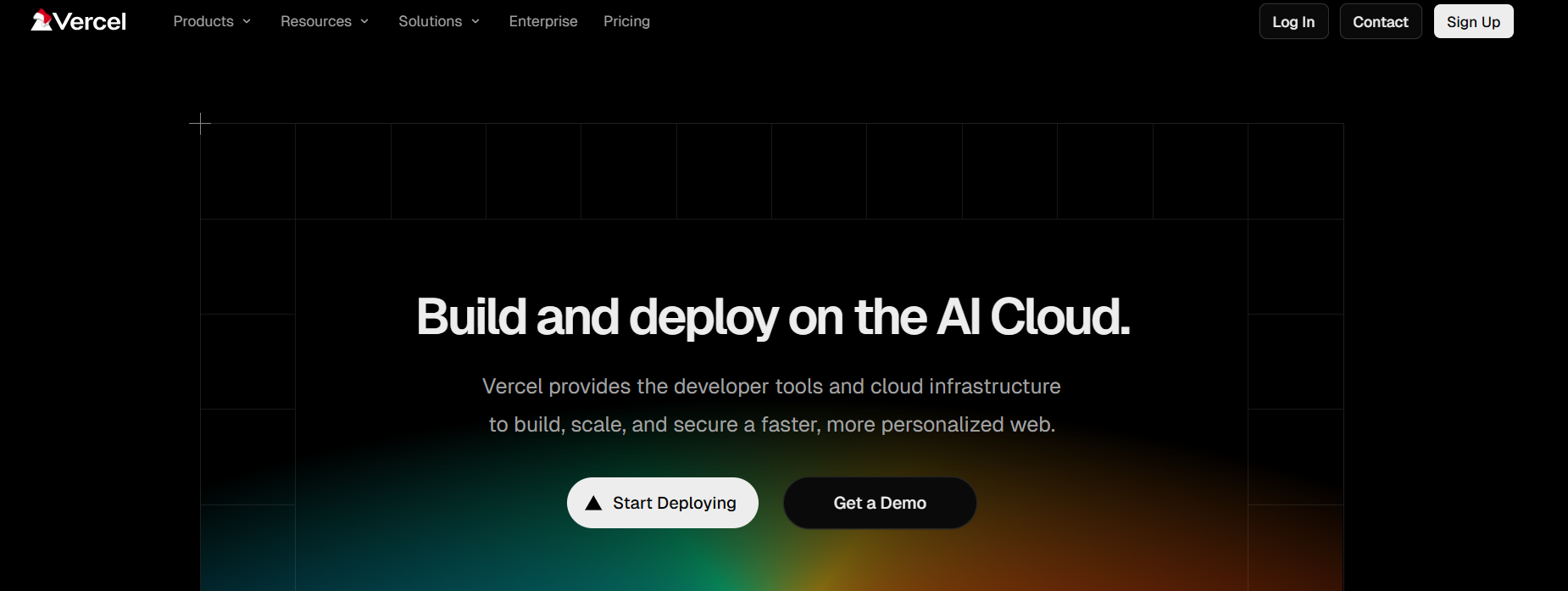Go to the Enterprise page
Viewport: 1568px width, 591px height.
[543, 21]
